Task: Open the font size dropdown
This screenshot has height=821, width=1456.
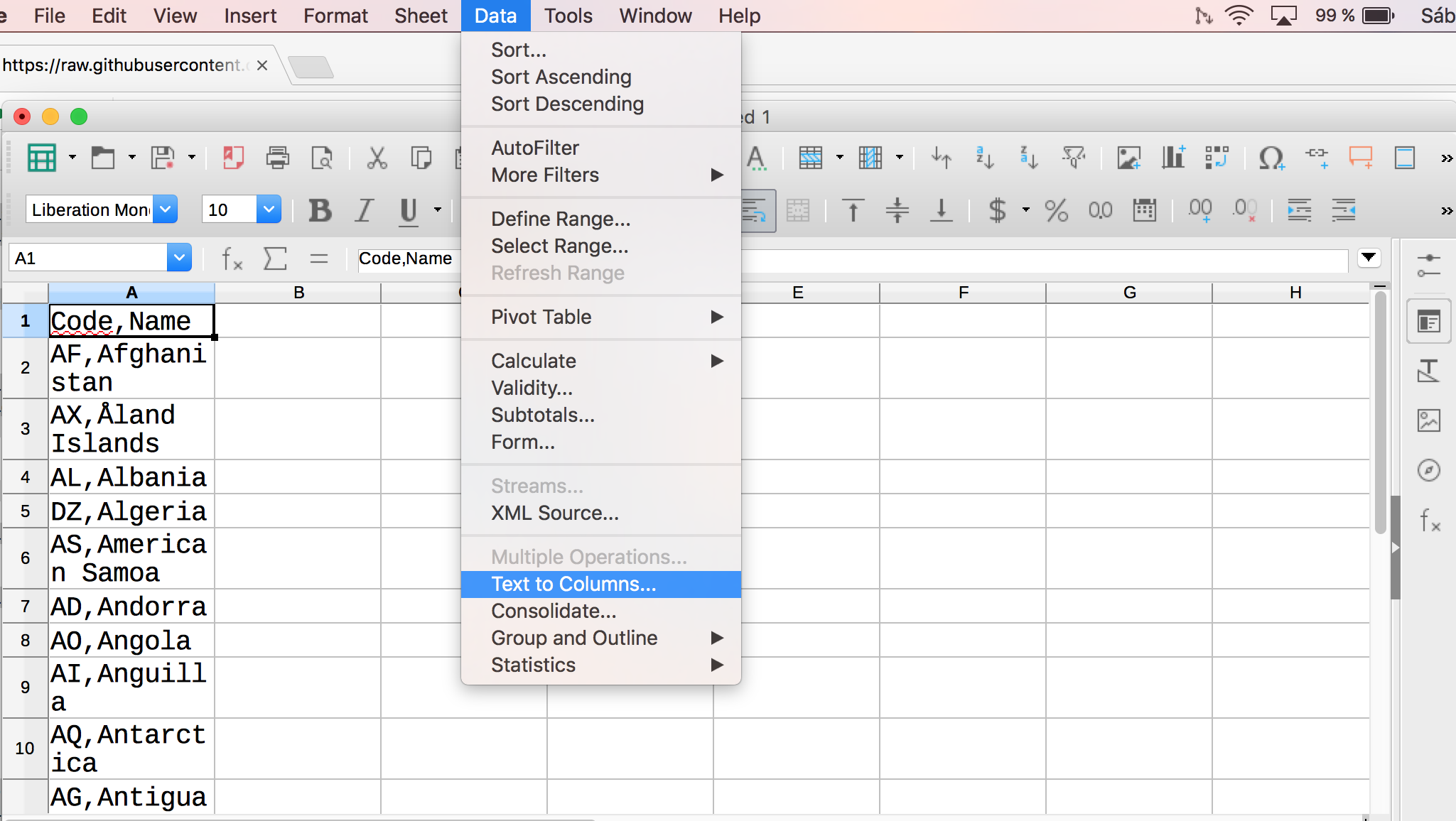Action: (x=269, y=210)
